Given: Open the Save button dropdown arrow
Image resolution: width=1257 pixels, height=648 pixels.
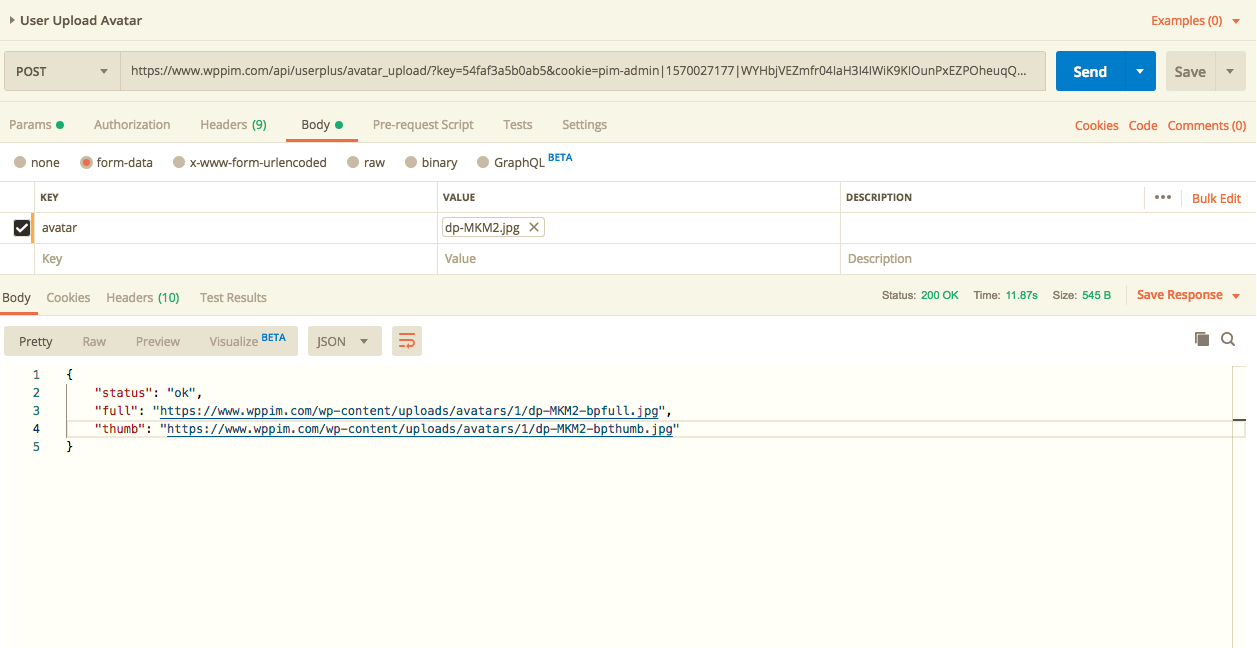Looking at the screenshot, I should coord(1229,71).
